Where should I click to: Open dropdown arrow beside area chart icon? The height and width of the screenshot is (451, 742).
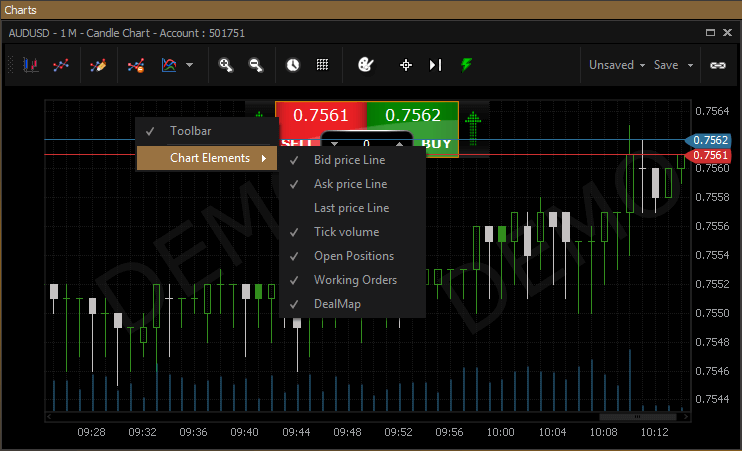pos(189,65)
